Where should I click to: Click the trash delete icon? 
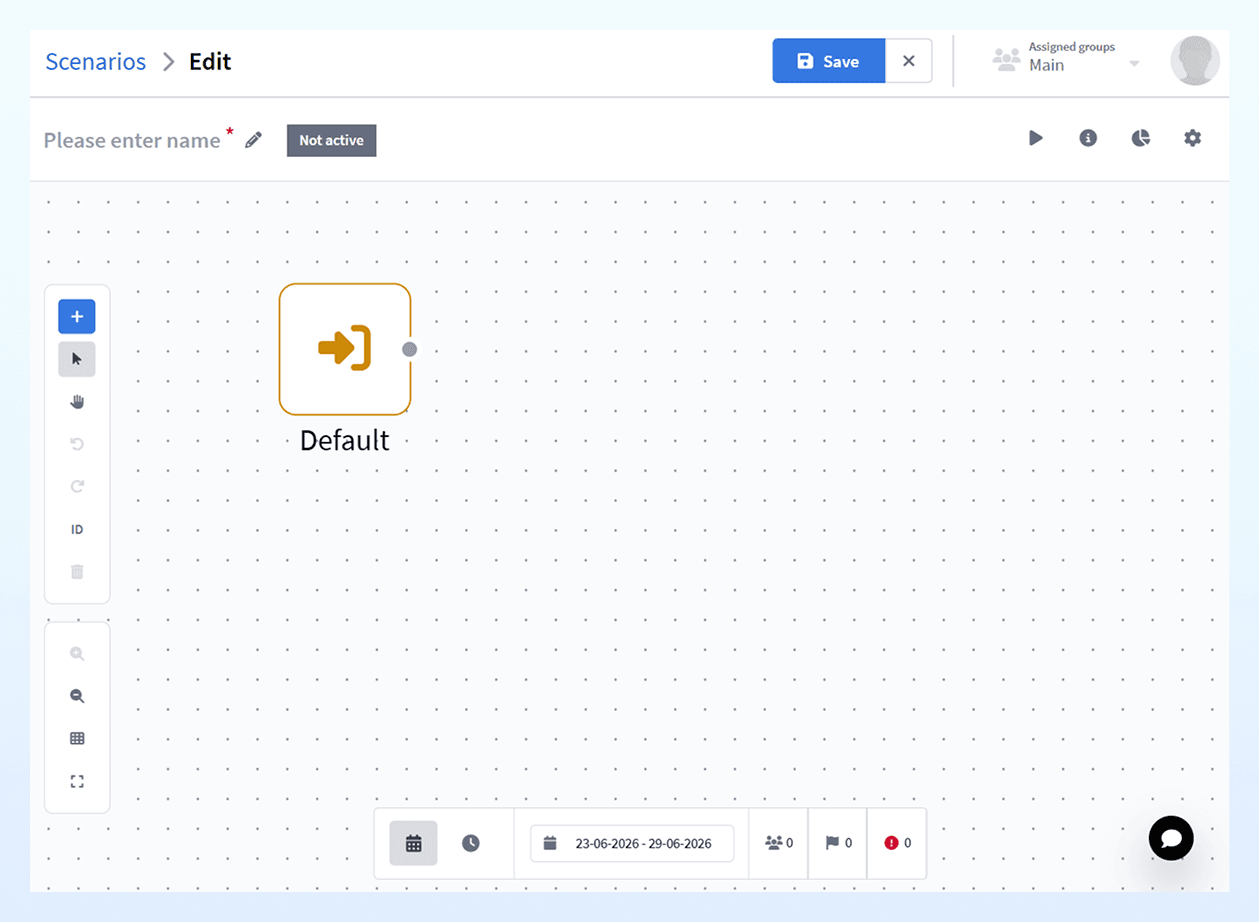click(x=77, y=572)
